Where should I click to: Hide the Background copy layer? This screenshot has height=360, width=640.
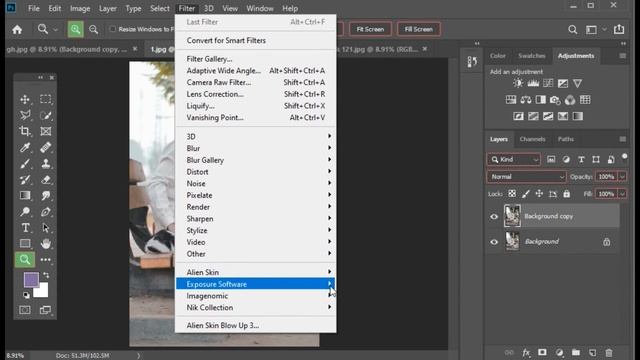494,216
